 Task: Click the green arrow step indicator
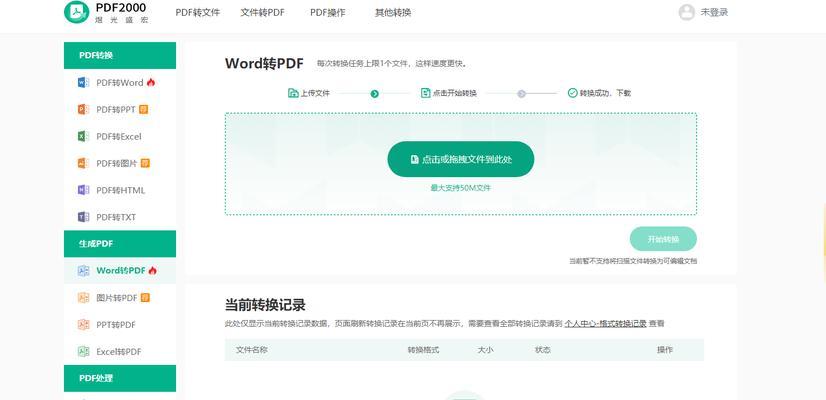pos(375,94)
